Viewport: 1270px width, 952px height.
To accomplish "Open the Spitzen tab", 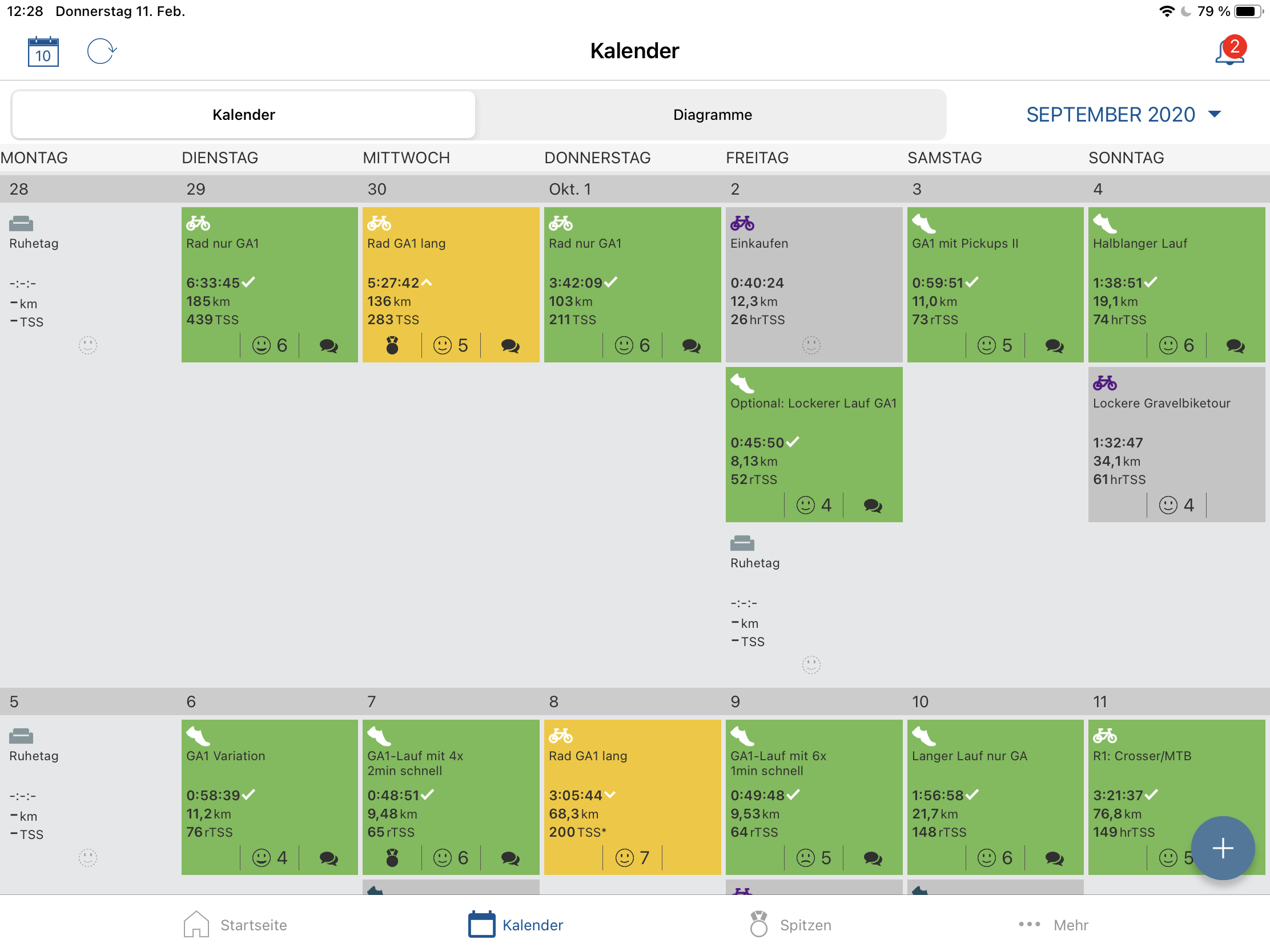I will click(790, 925).
